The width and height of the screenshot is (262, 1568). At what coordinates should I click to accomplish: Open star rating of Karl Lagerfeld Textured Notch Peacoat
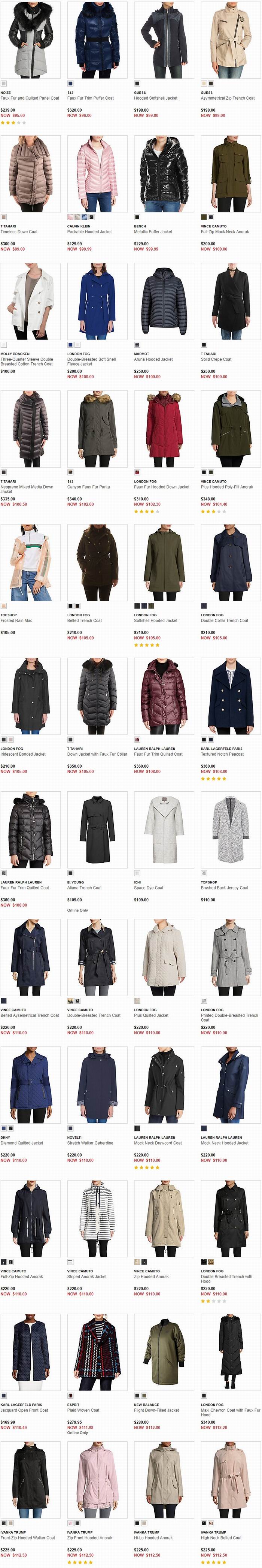coord(213,779)
